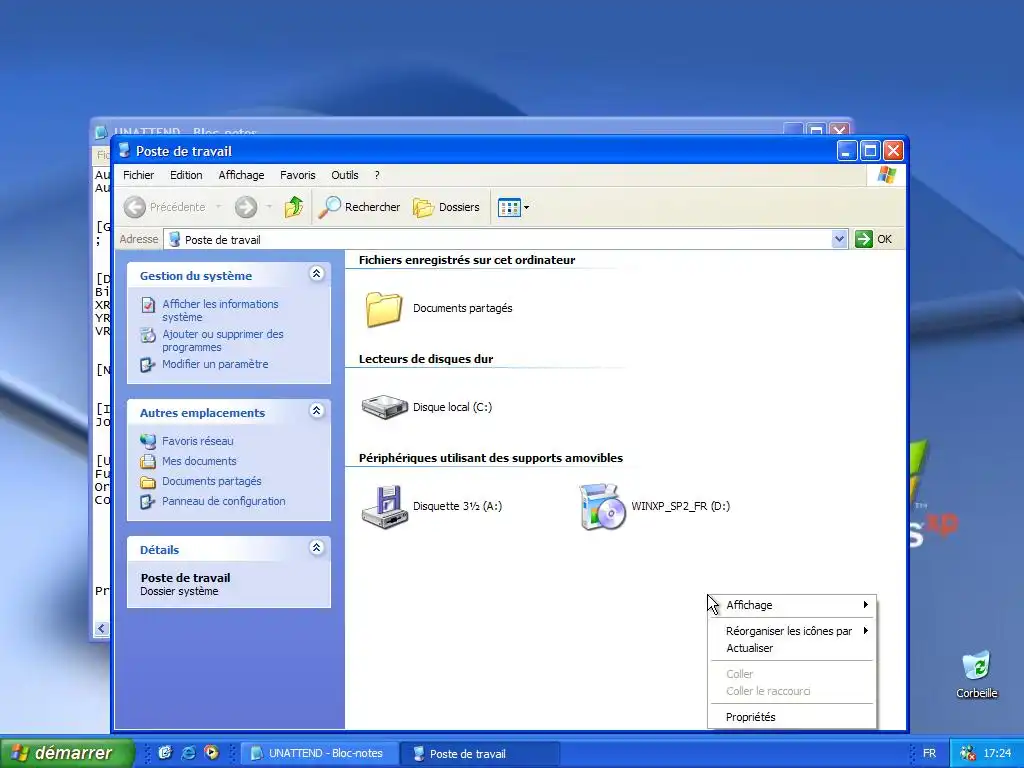
Task: Toggle the Dossiers folder pane
Action: pos(447,207)
